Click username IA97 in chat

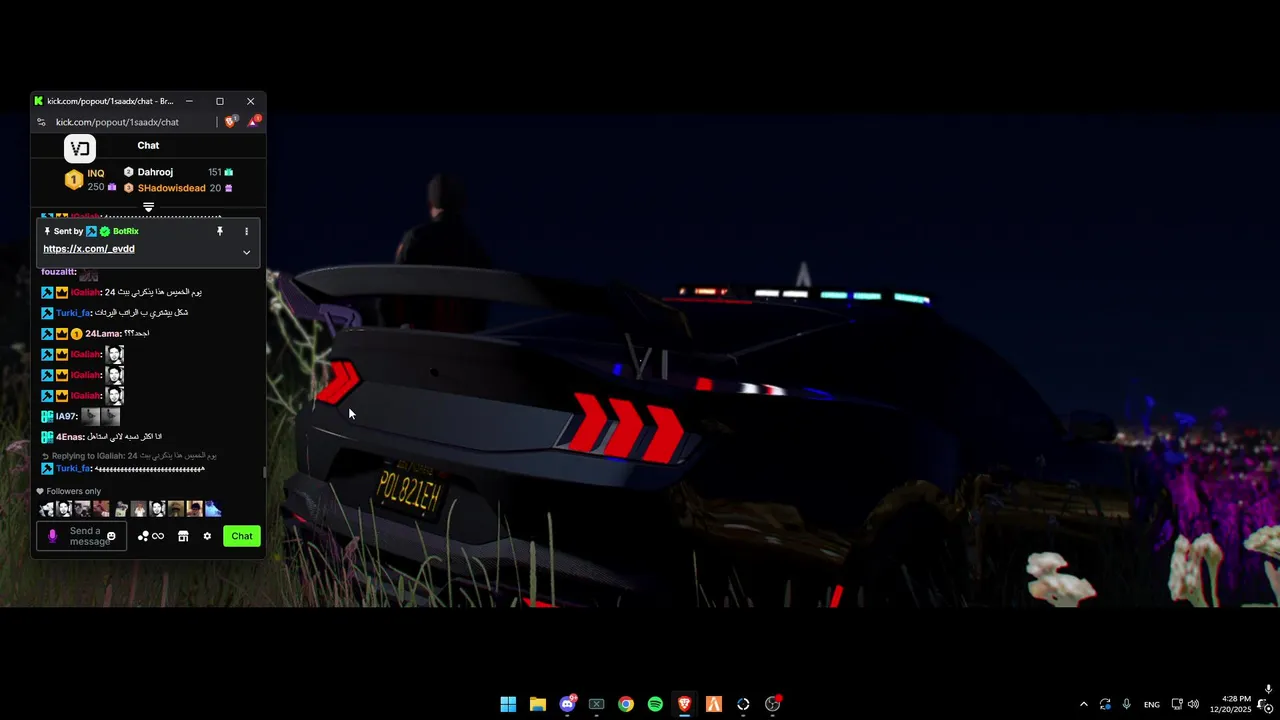pyautogui.click(x=66, y=416)
